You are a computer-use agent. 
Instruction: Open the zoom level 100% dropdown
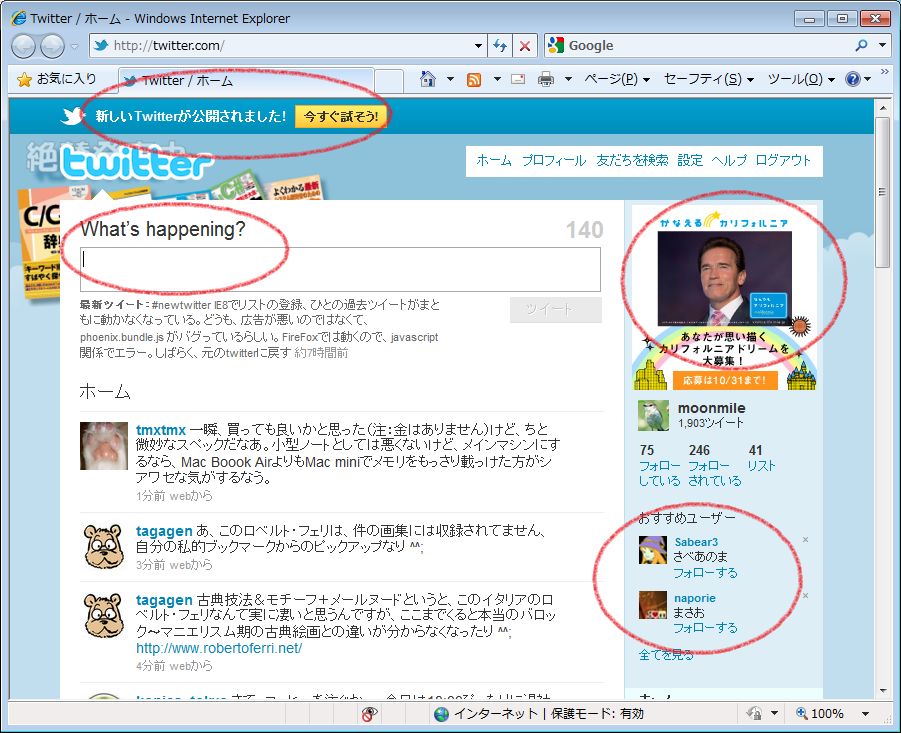pos(863,714)
